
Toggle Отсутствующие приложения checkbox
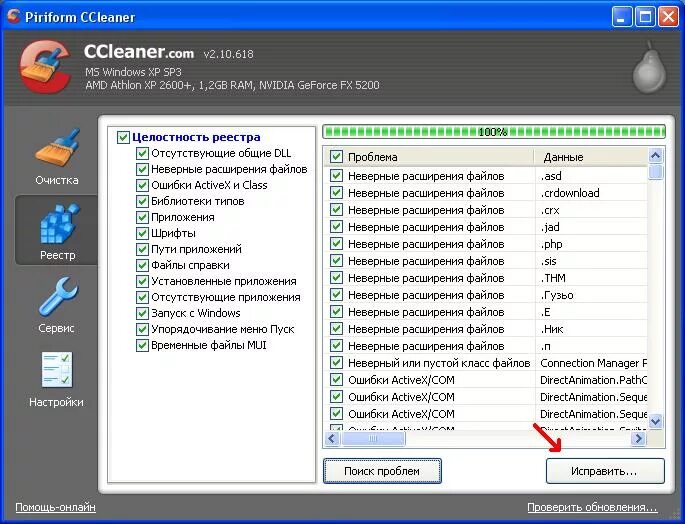pyautogui.click(x=142, y=297)
